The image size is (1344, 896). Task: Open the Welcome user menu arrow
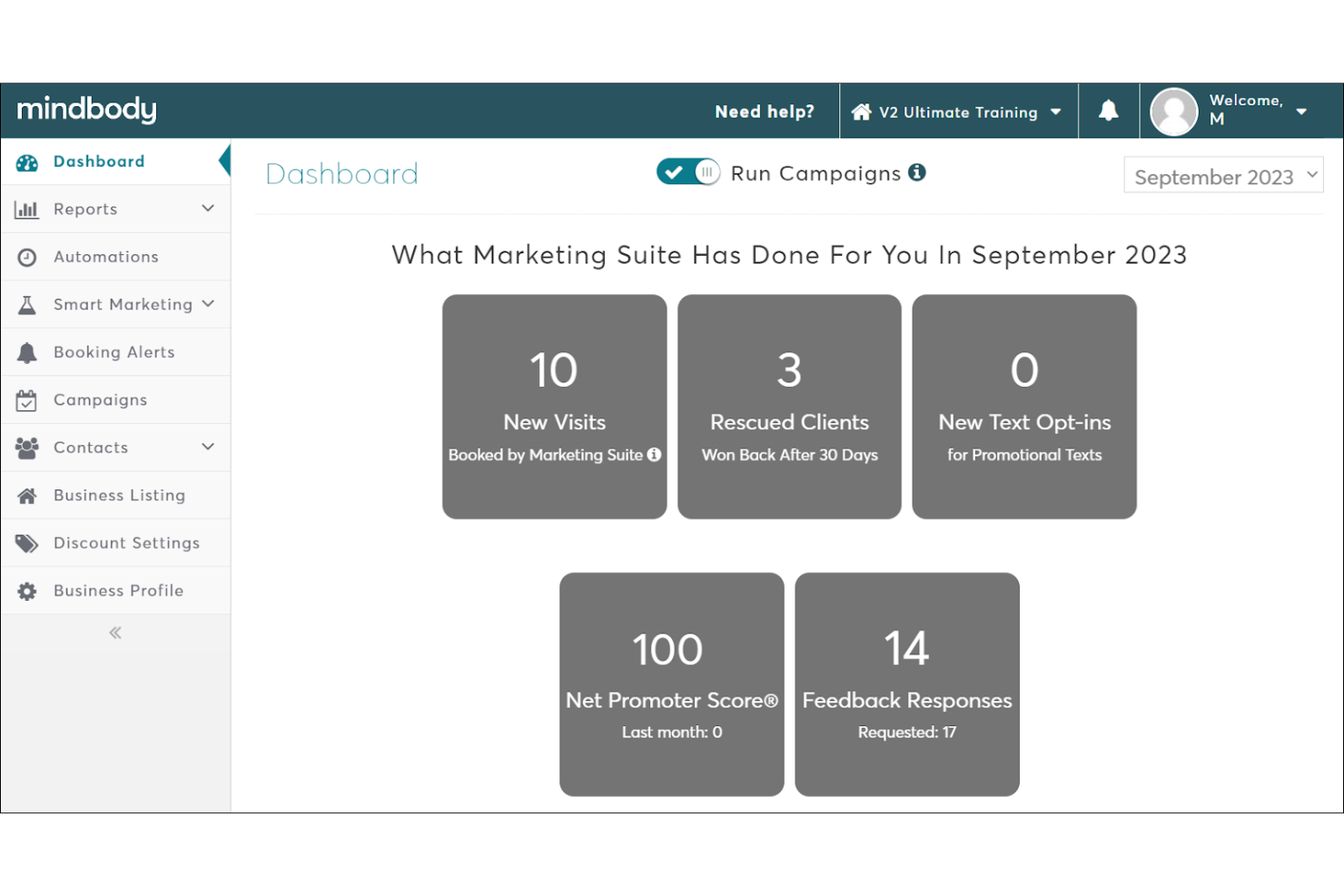(1301, 112)
